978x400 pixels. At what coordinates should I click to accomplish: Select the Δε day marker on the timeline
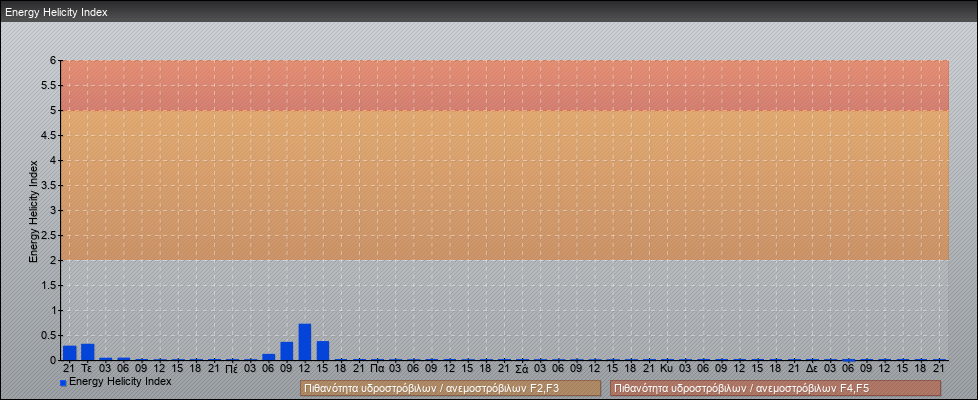pos(812,369)
